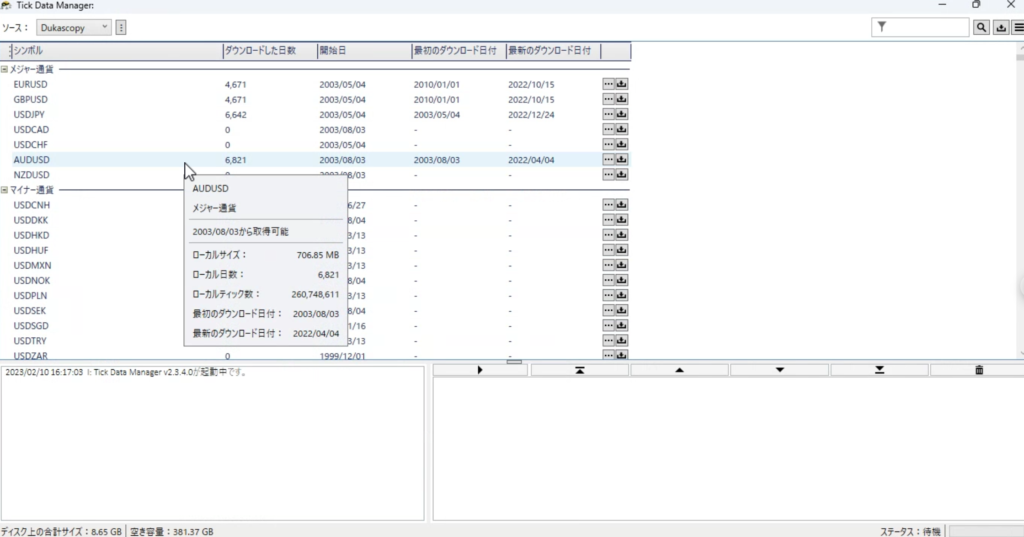The width and height of the screenshot is (1024, 537).
Task: Open the USDHUF row options button
Action: (x=609, y=250)
